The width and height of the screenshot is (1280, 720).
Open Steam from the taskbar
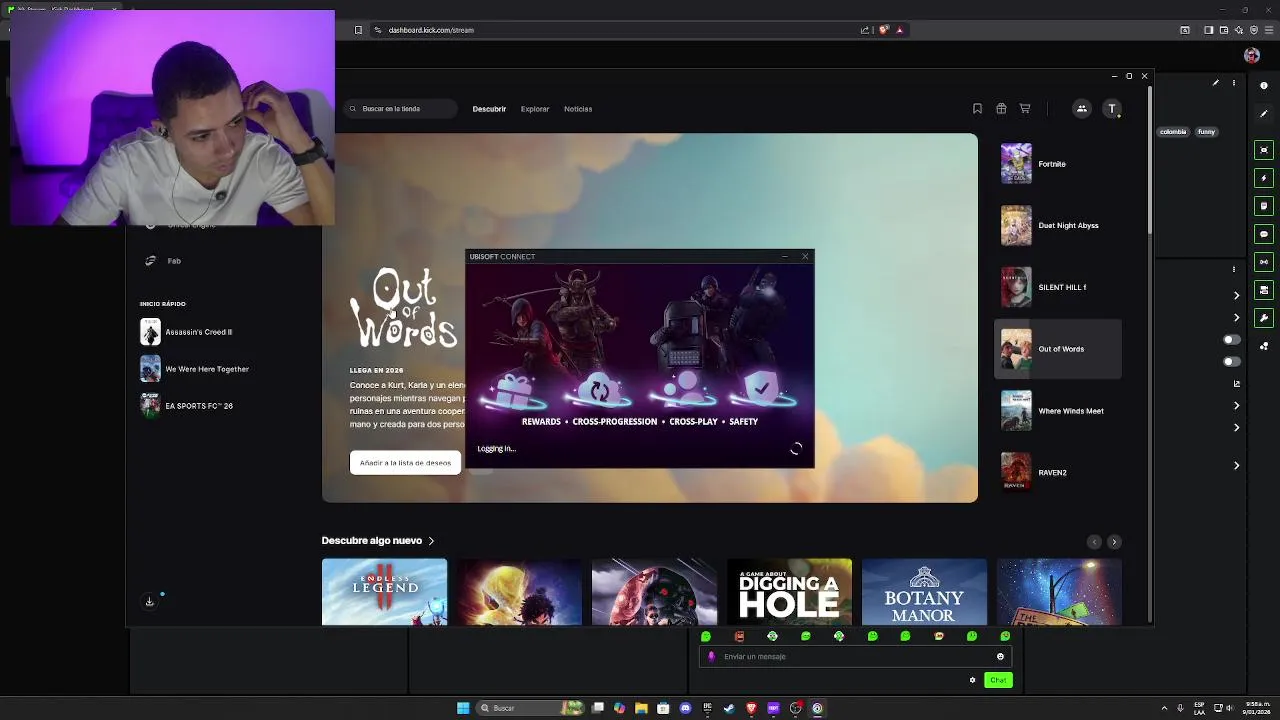click(x=729, y=708)
